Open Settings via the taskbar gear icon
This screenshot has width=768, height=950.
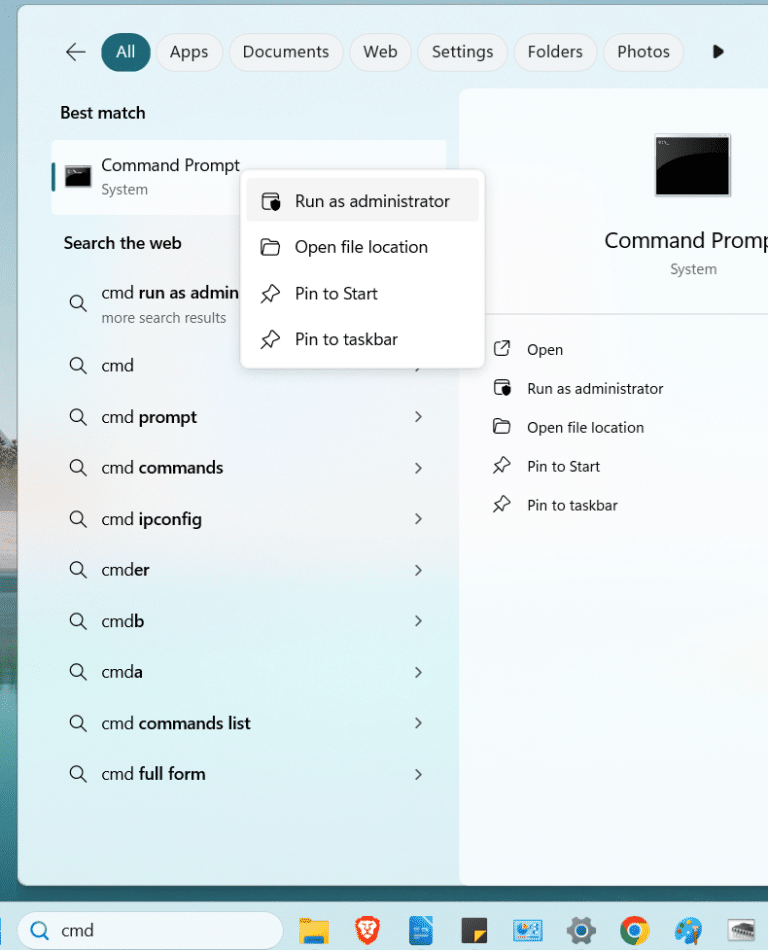(x=580, y=929)
